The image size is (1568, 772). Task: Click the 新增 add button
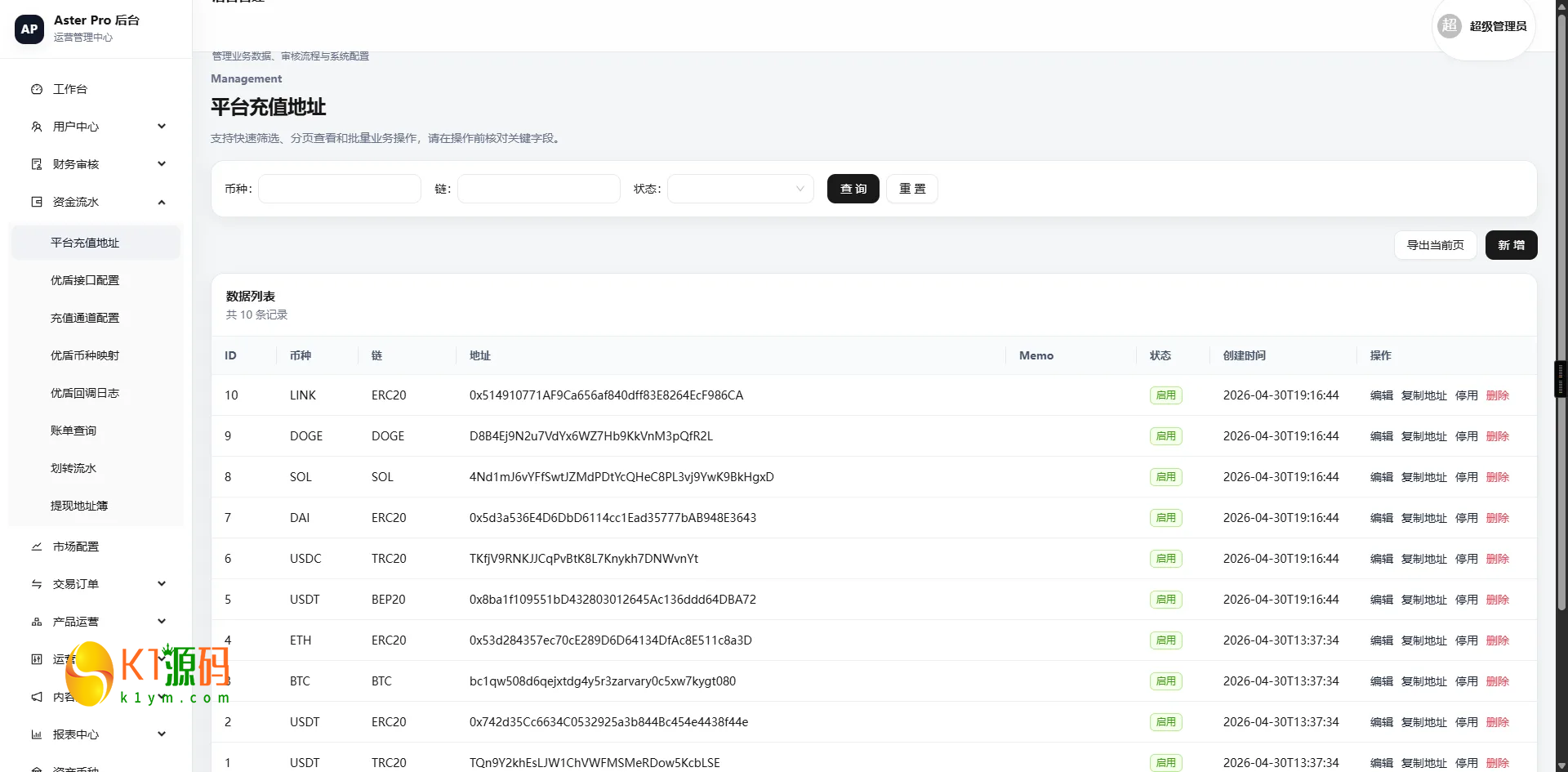click(x=1512, y=245)
